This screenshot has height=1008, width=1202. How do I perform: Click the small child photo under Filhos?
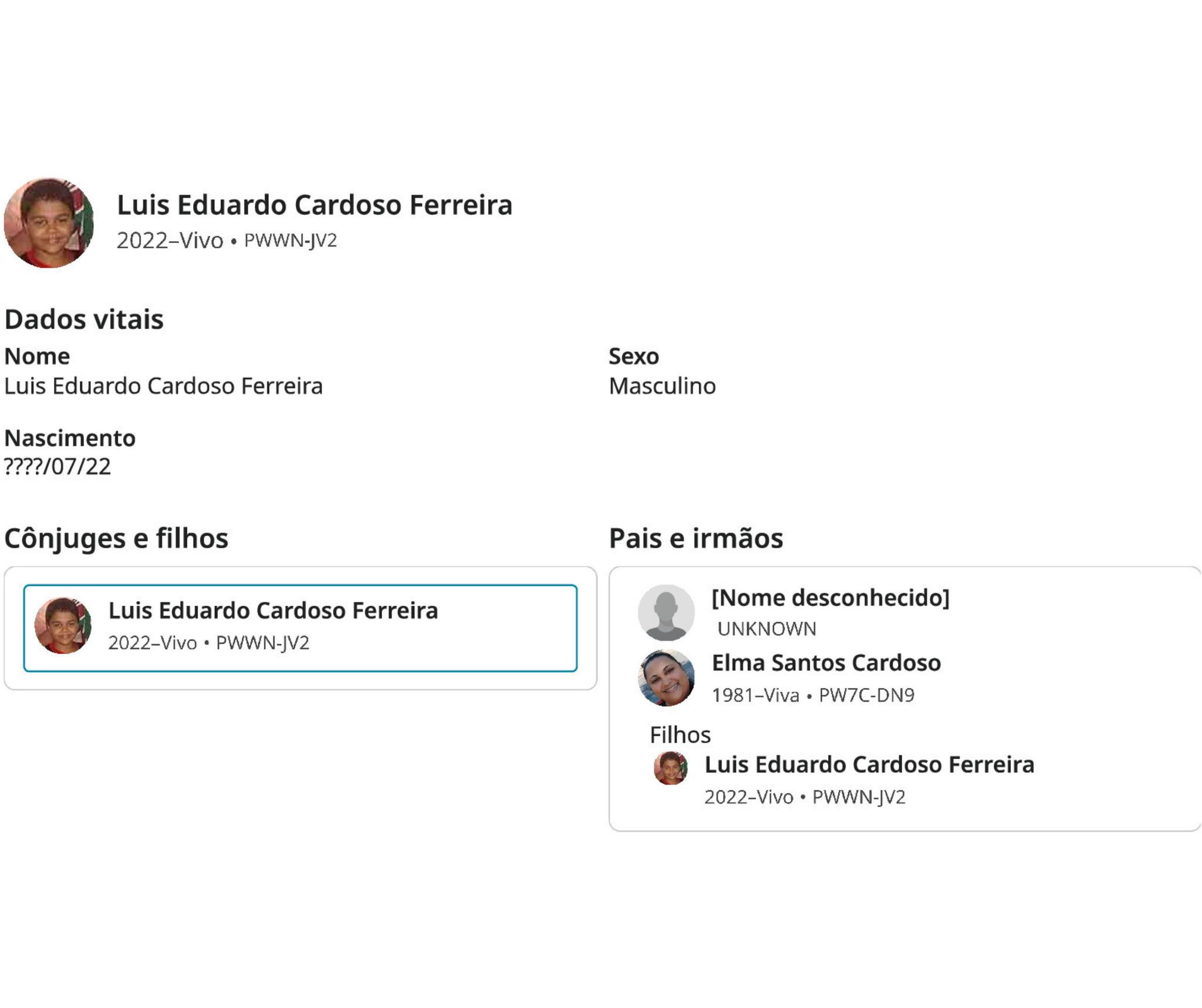click(670, 768)
